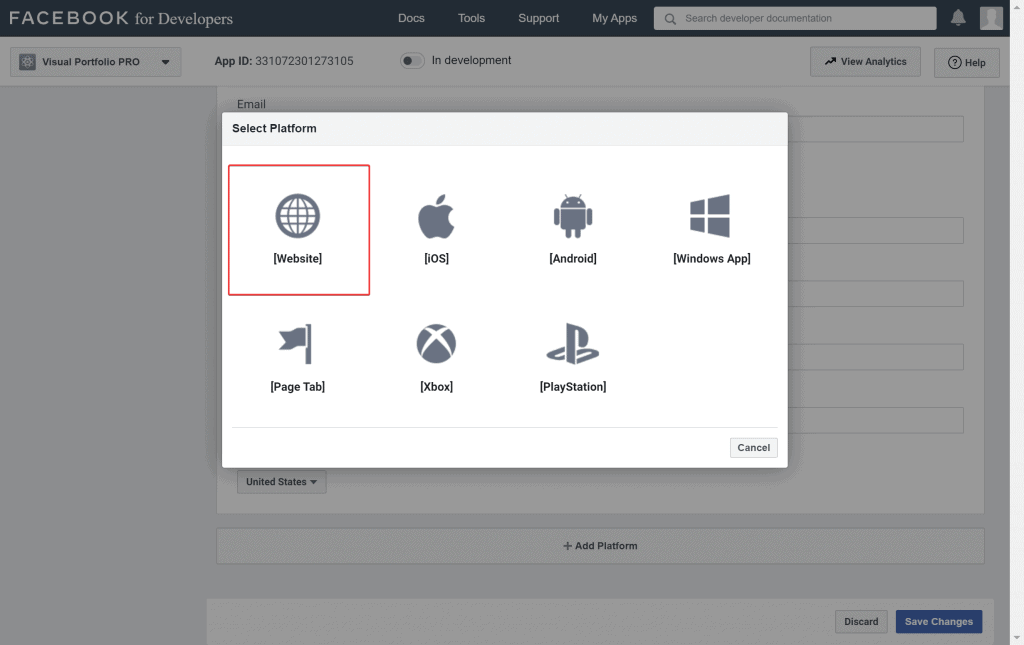Open the Tools menu
The width and height of the screenshot is (1024, 645).
click(472, 18)
